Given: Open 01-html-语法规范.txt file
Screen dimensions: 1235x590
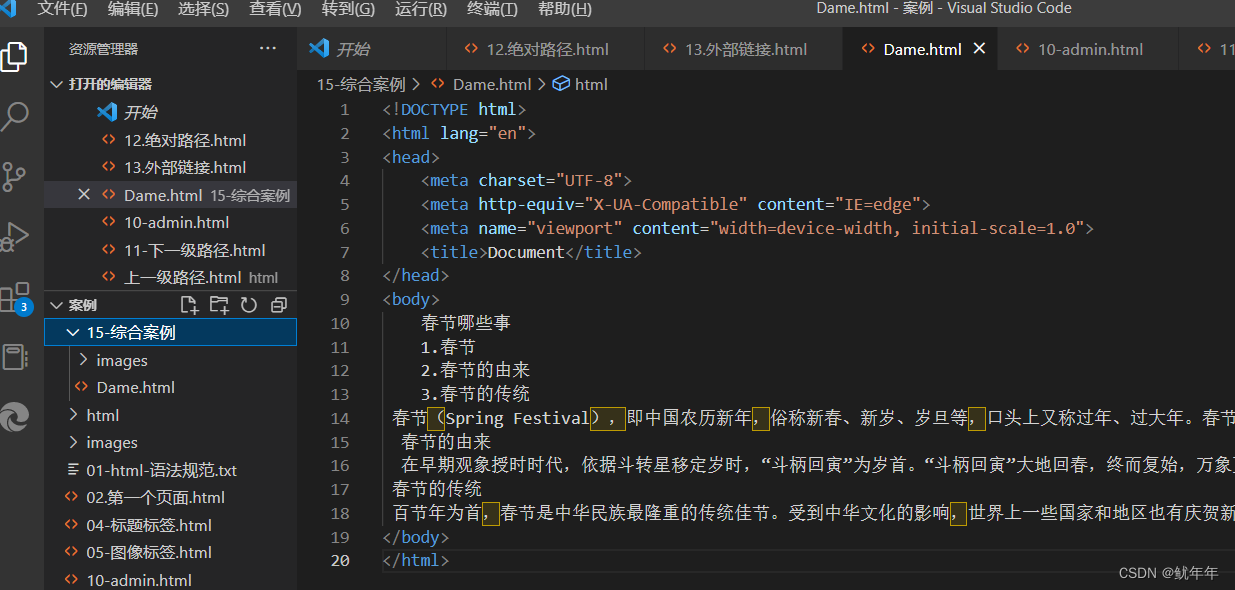Looking at the screenshot, I should [x=171, y=470].
